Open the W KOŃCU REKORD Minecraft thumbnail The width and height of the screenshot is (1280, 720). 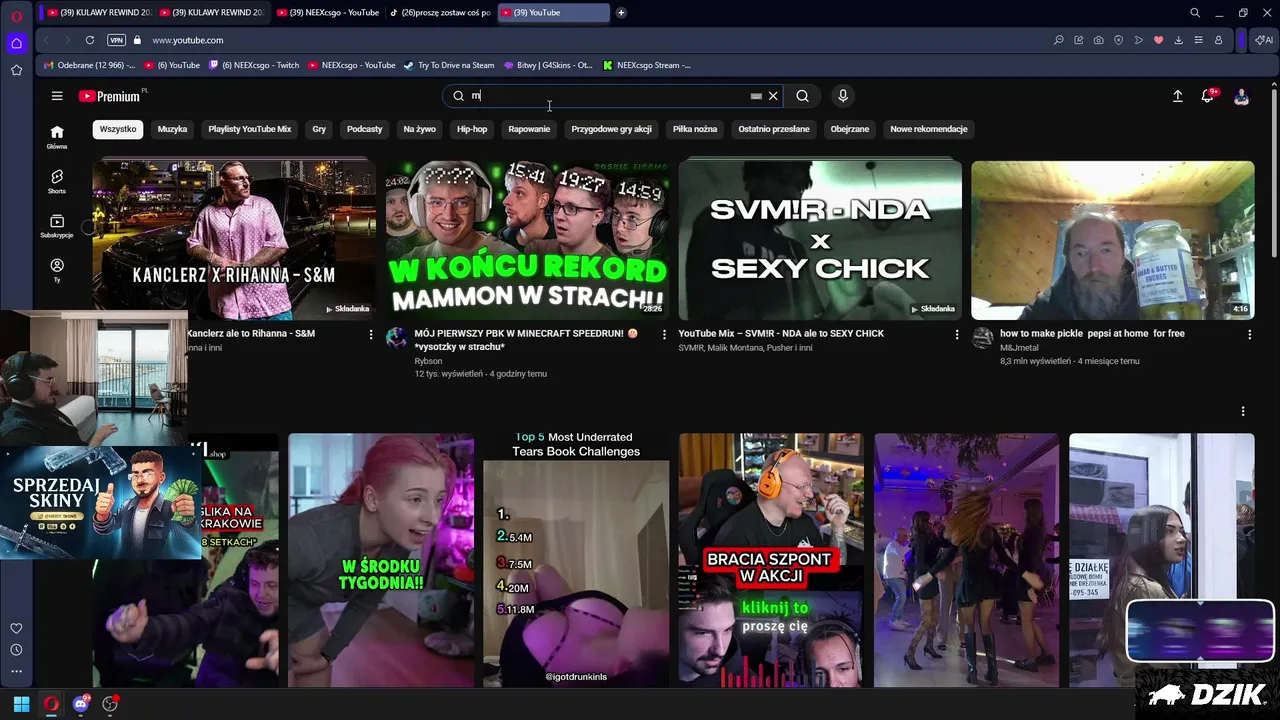click(527, 240)
